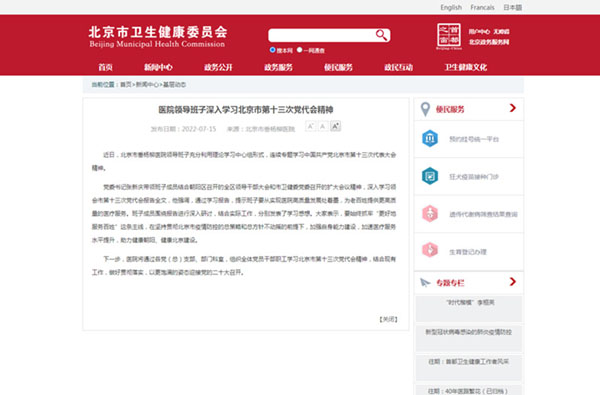
Task: Open the 政务服务 navigation tab
Action: pos(278,67)
